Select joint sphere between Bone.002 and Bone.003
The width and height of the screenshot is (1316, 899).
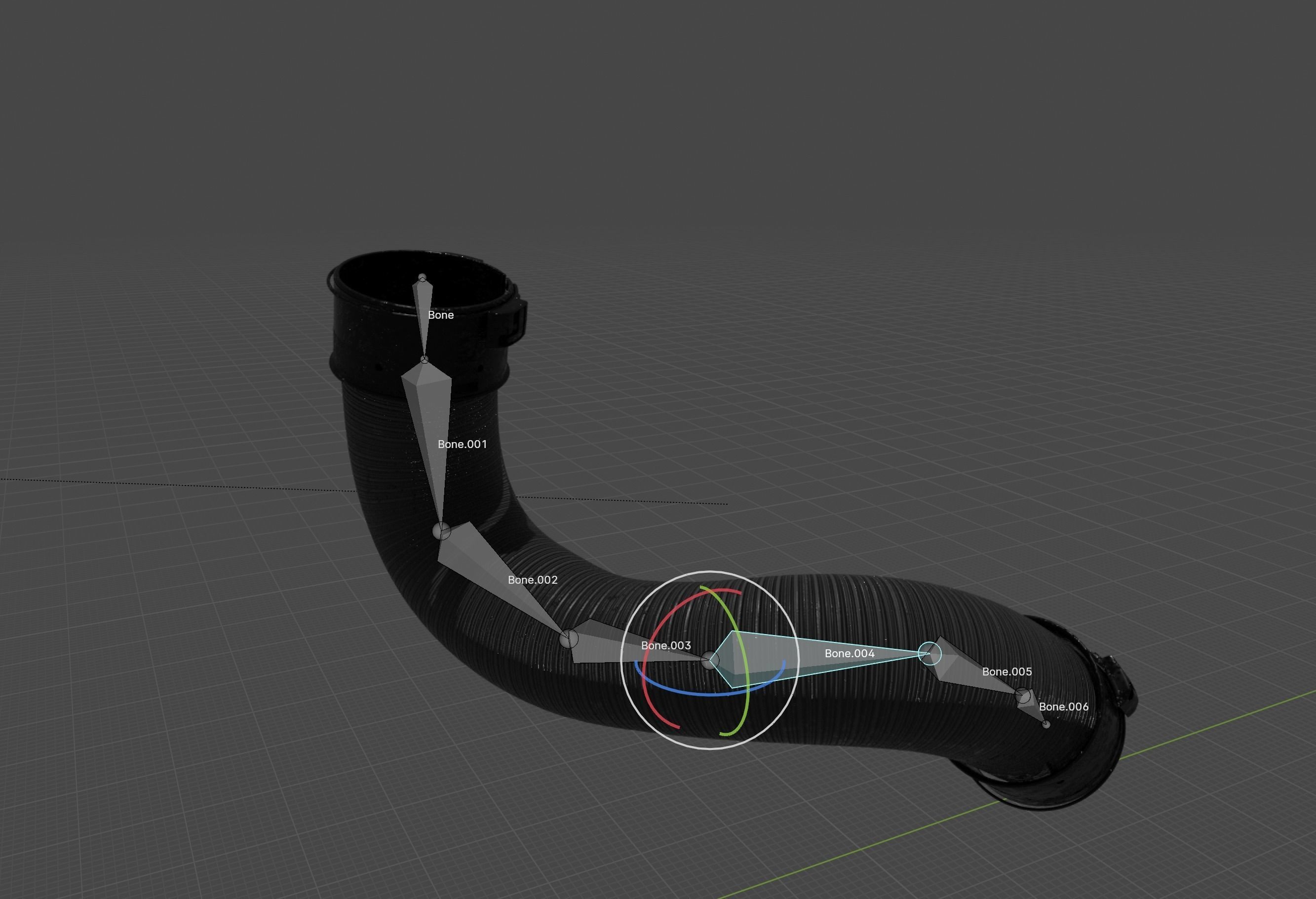(569, 638)
